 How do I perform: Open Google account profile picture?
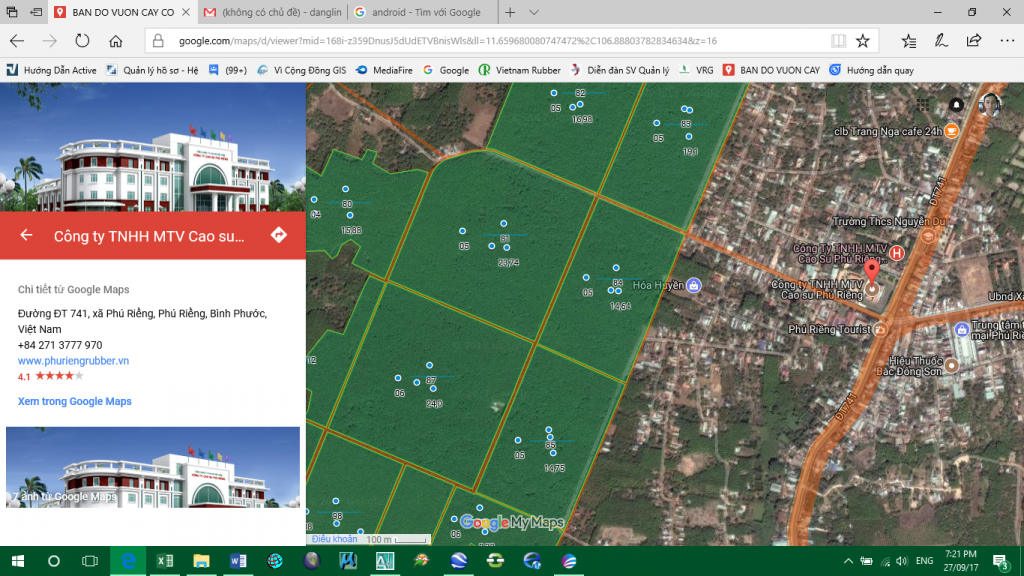(x=990, y=104)
